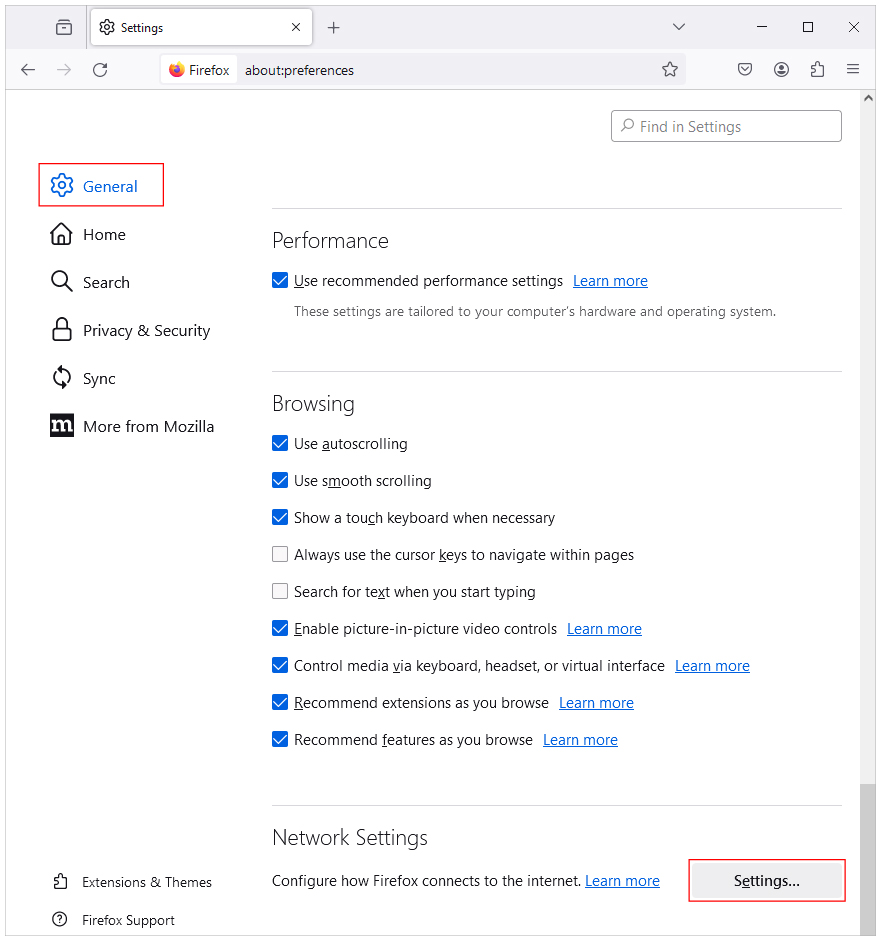
Task: Enable cursor keys for page navigation
Action: [280, 554]
